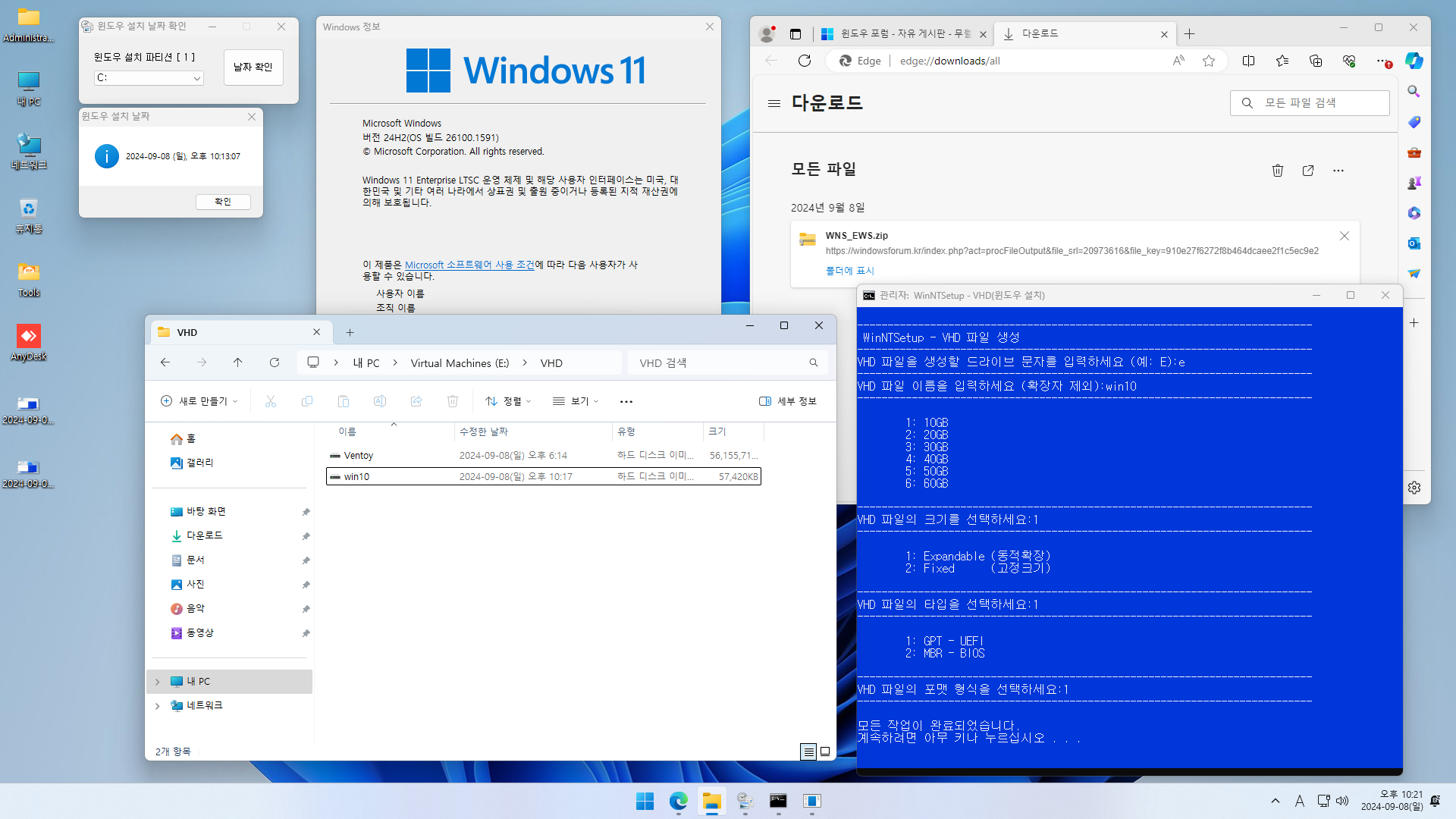1456x819 pixels.
Task: Click Show in folder link for WNS_EWS.zip
Action: pyautogui.click(x=849, y=271)
